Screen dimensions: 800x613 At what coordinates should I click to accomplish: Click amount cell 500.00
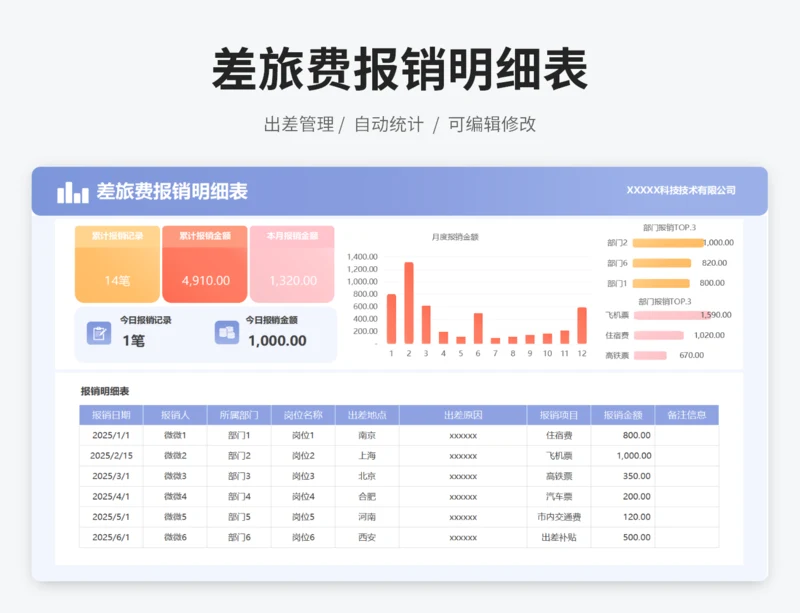point(622,537)
